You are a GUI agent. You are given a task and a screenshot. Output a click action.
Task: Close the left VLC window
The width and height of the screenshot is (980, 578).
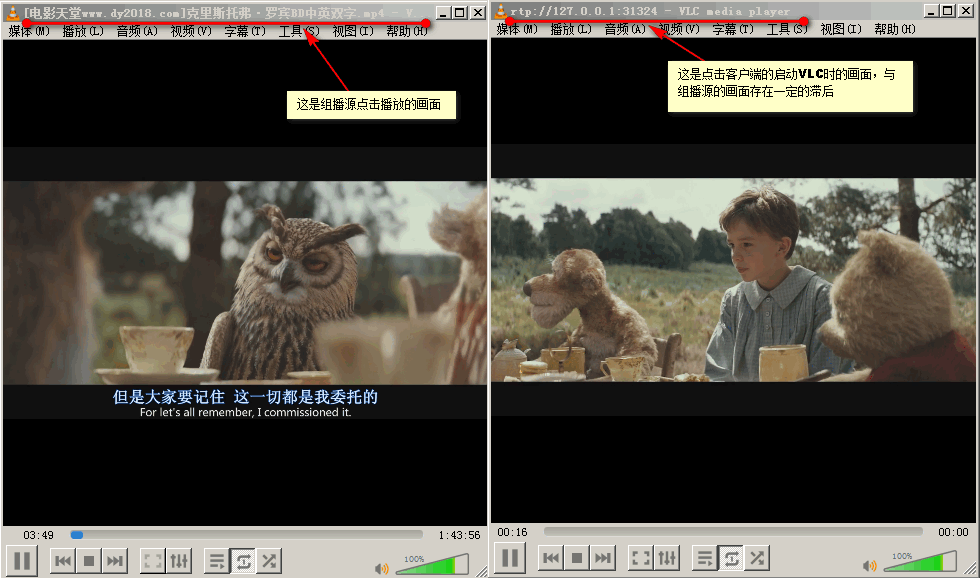pos(478,12)
